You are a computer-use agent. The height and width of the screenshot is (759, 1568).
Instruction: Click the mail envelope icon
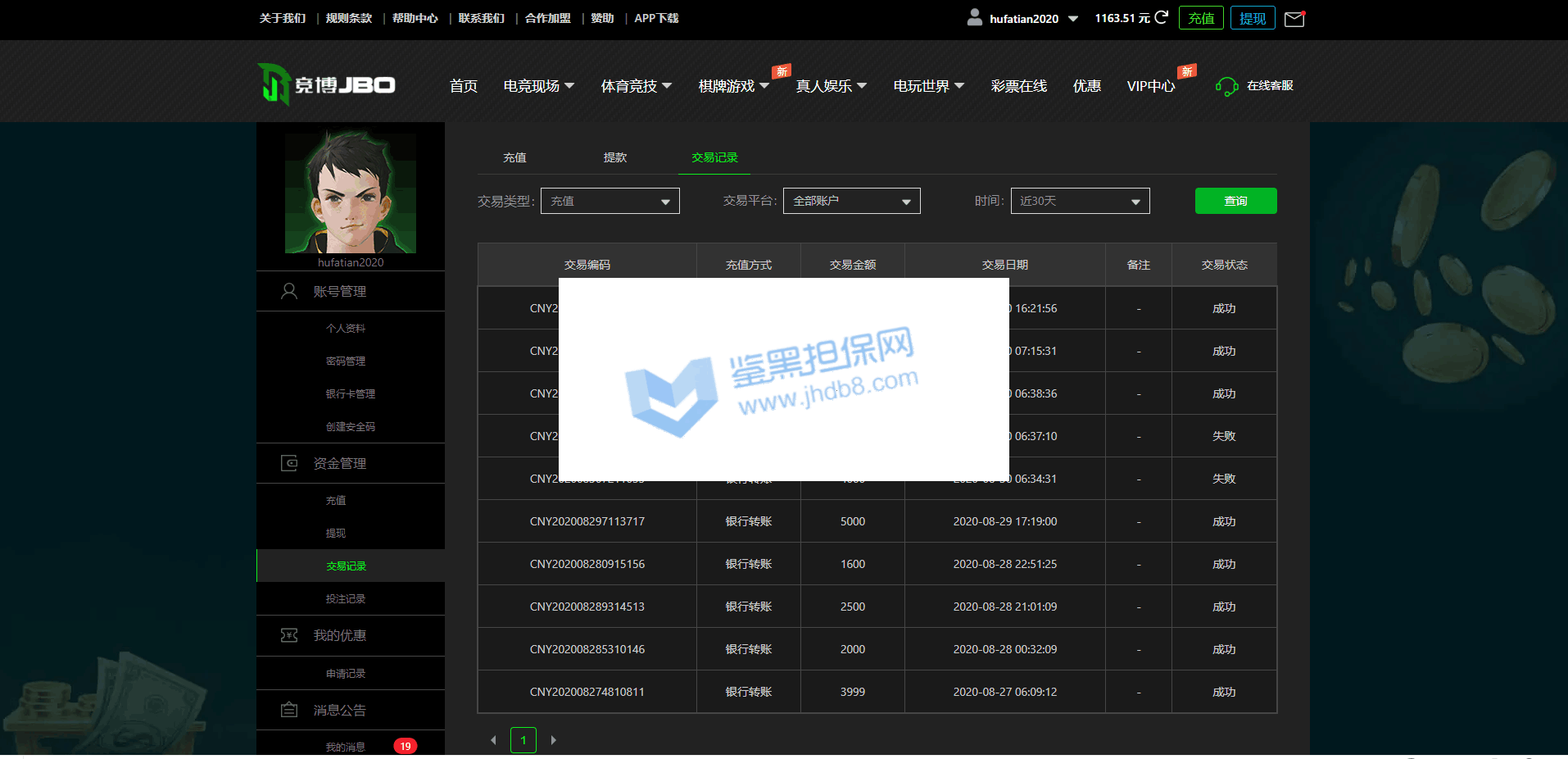1294,19
